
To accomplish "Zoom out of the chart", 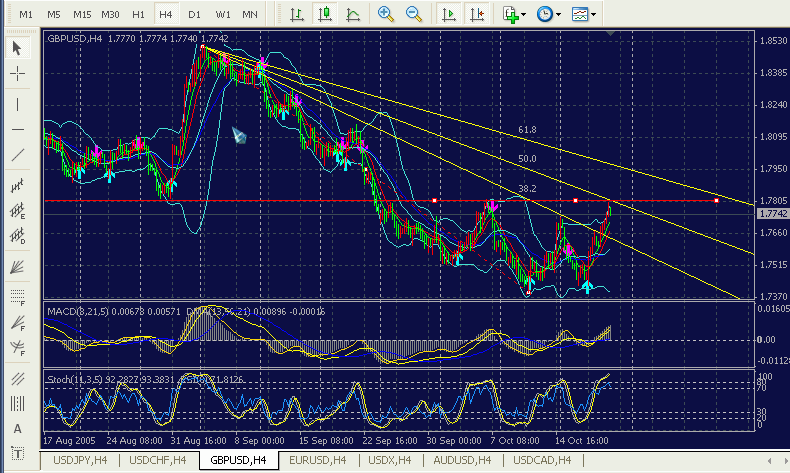I will (x=414, y=14).
